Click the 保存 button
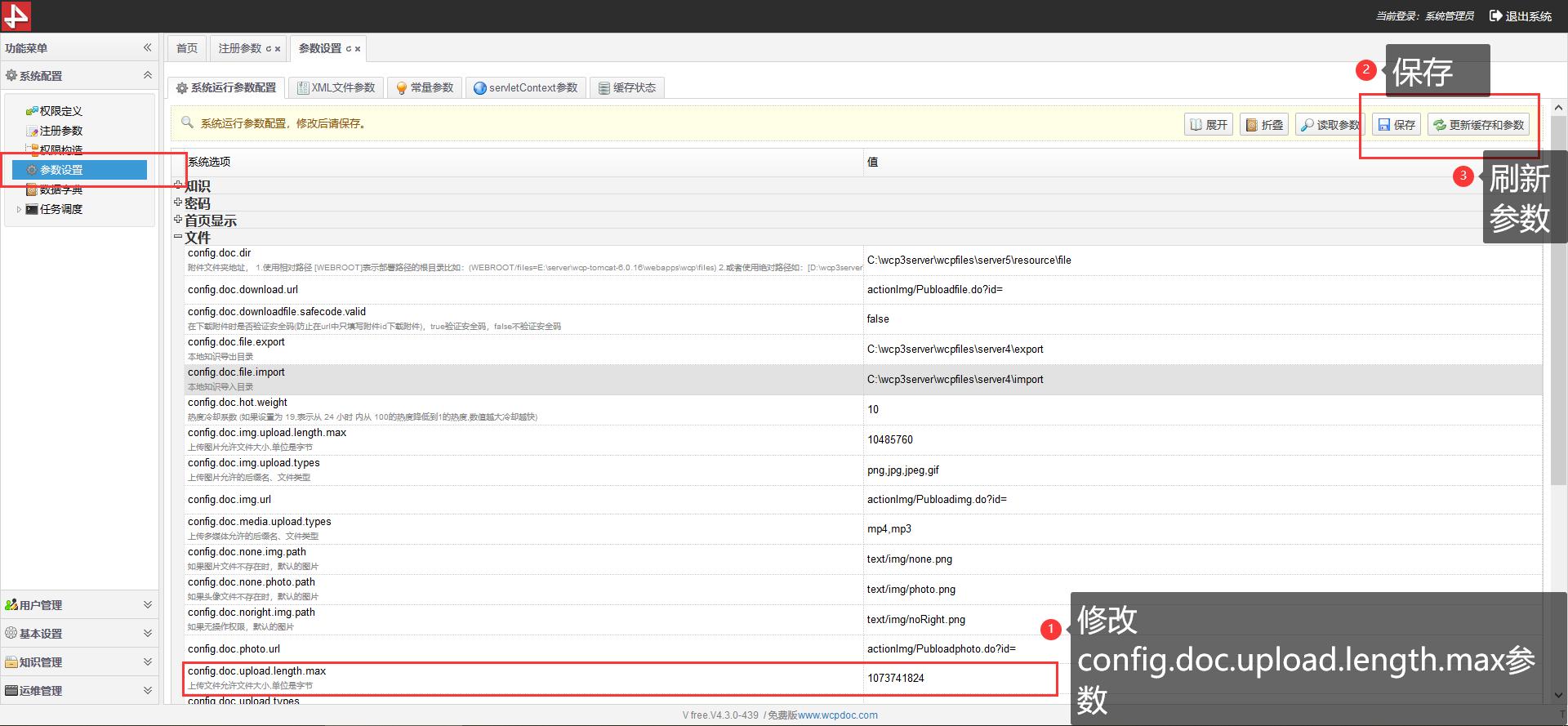1568x726 pixels. 1396,125
